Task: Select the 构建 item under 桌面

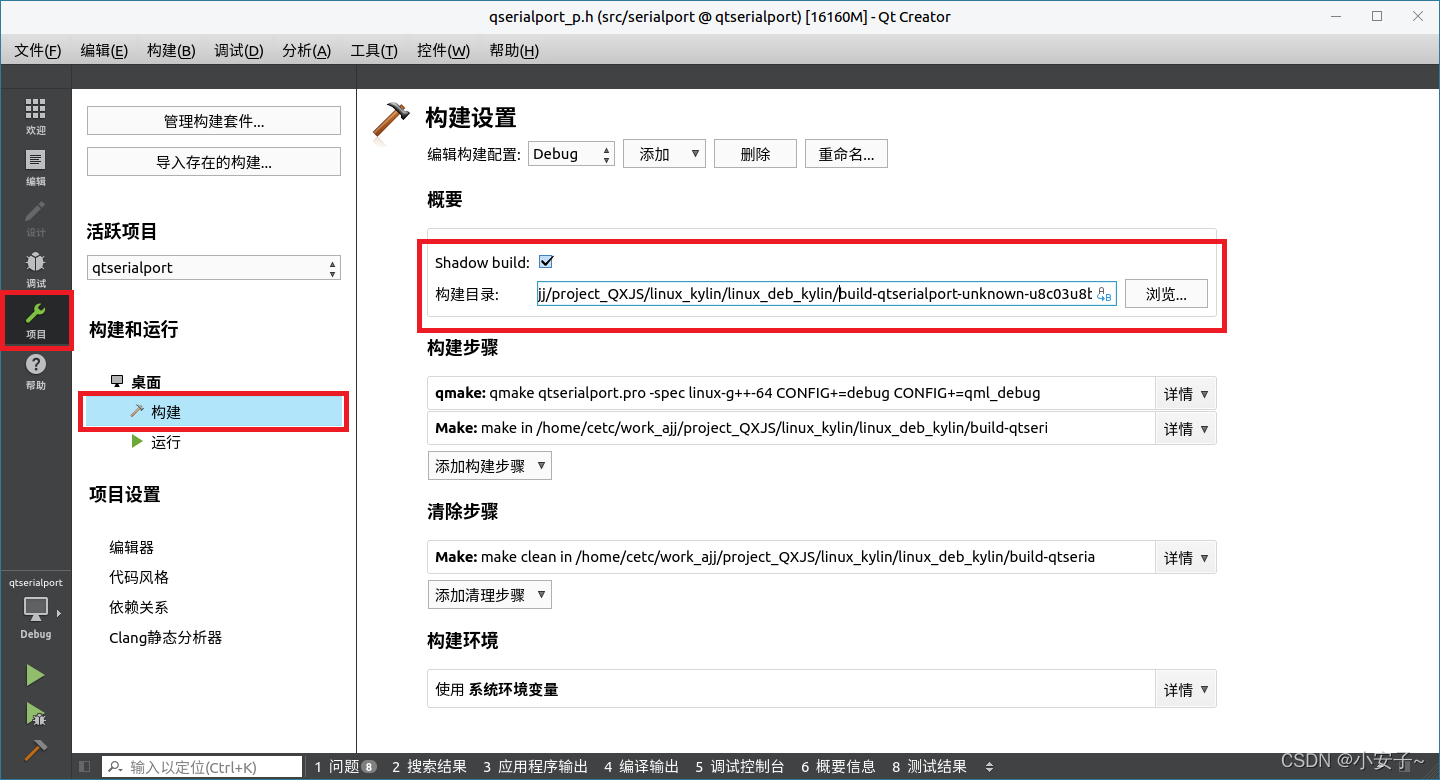Action: tap(214, 412)
